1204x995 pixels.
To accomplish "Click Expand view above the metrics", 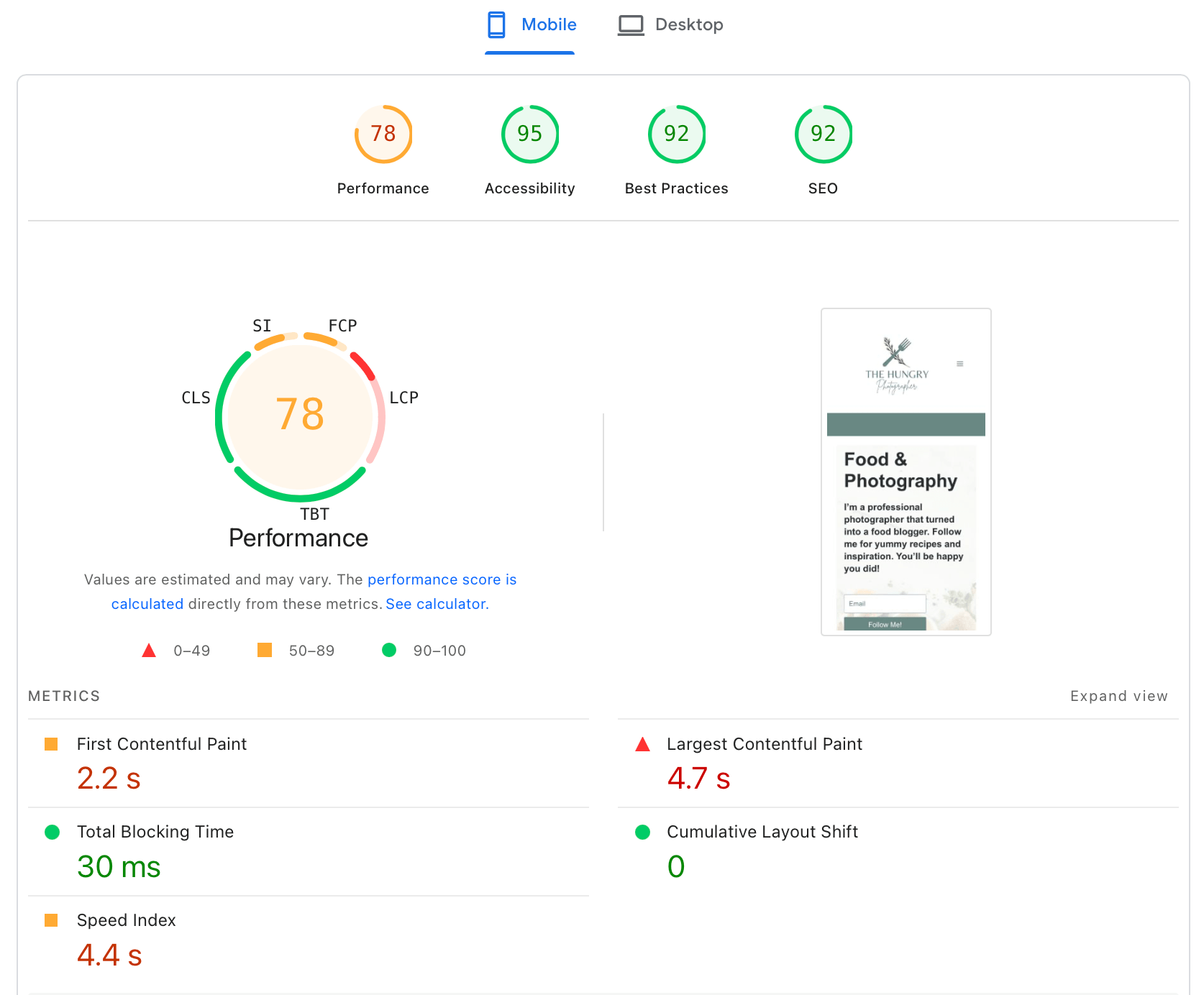I will coord(1118,696).
